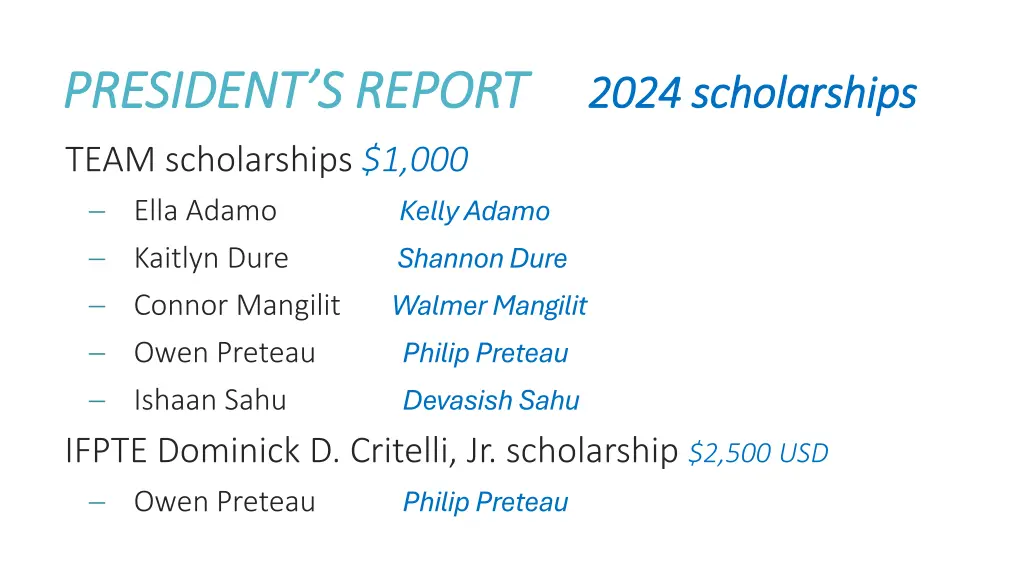Click on Shannon Dure

click(483, 259)
